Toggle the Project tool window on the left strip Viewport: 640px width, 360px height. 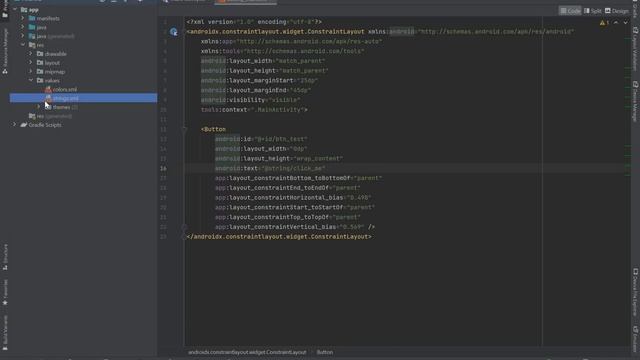[x=5, y=9]
